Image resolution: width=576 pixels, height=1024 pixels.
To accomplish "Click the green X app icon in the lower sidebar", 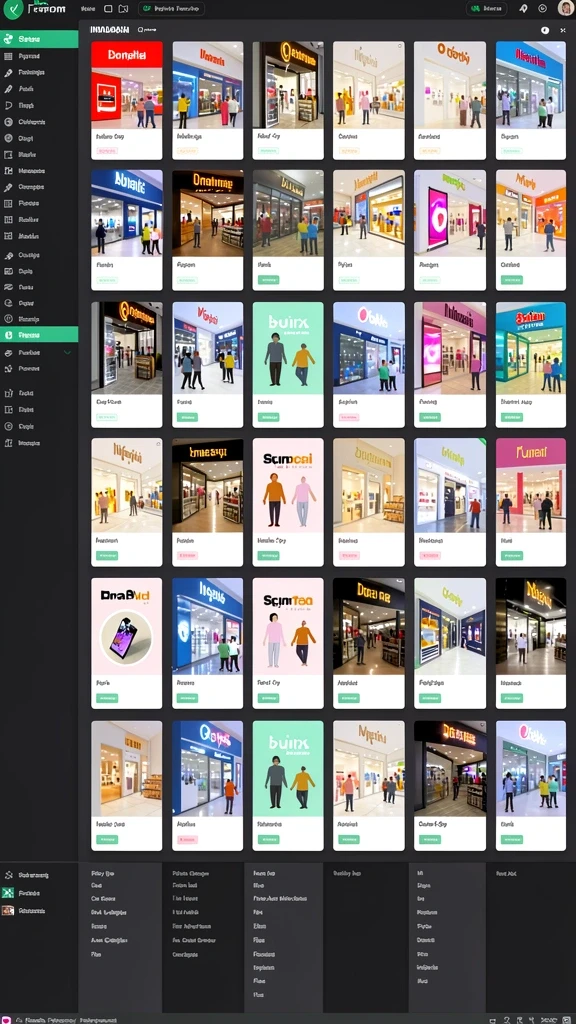I will tap(8, 893).
